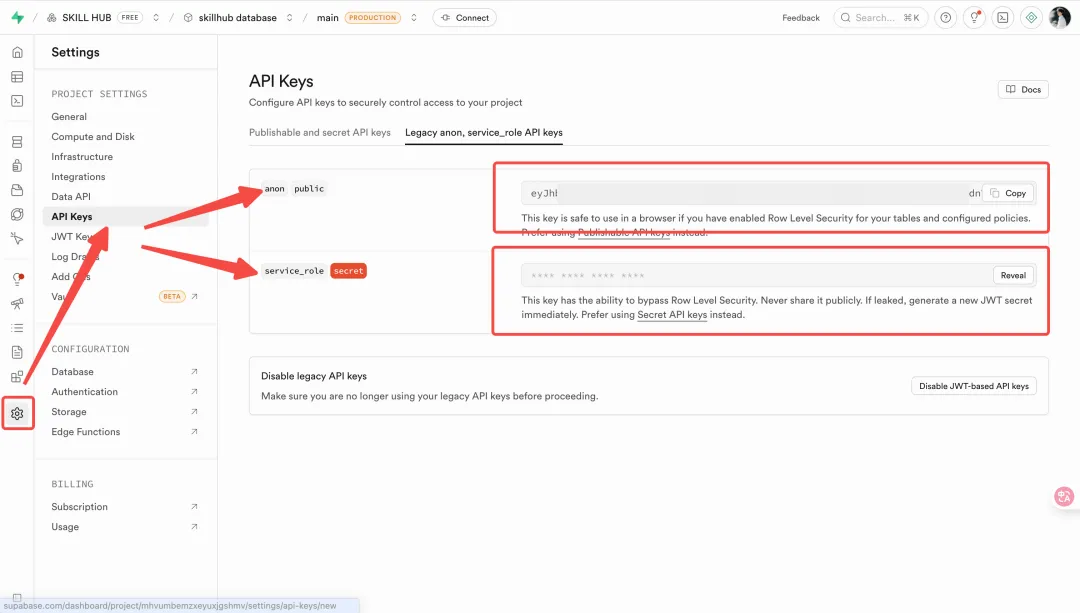Image resolution: width=1080 pixels, height=613 pixels.
Task: Expand the main branch selector
Action: pyautogui.click(x=414, y=18)
